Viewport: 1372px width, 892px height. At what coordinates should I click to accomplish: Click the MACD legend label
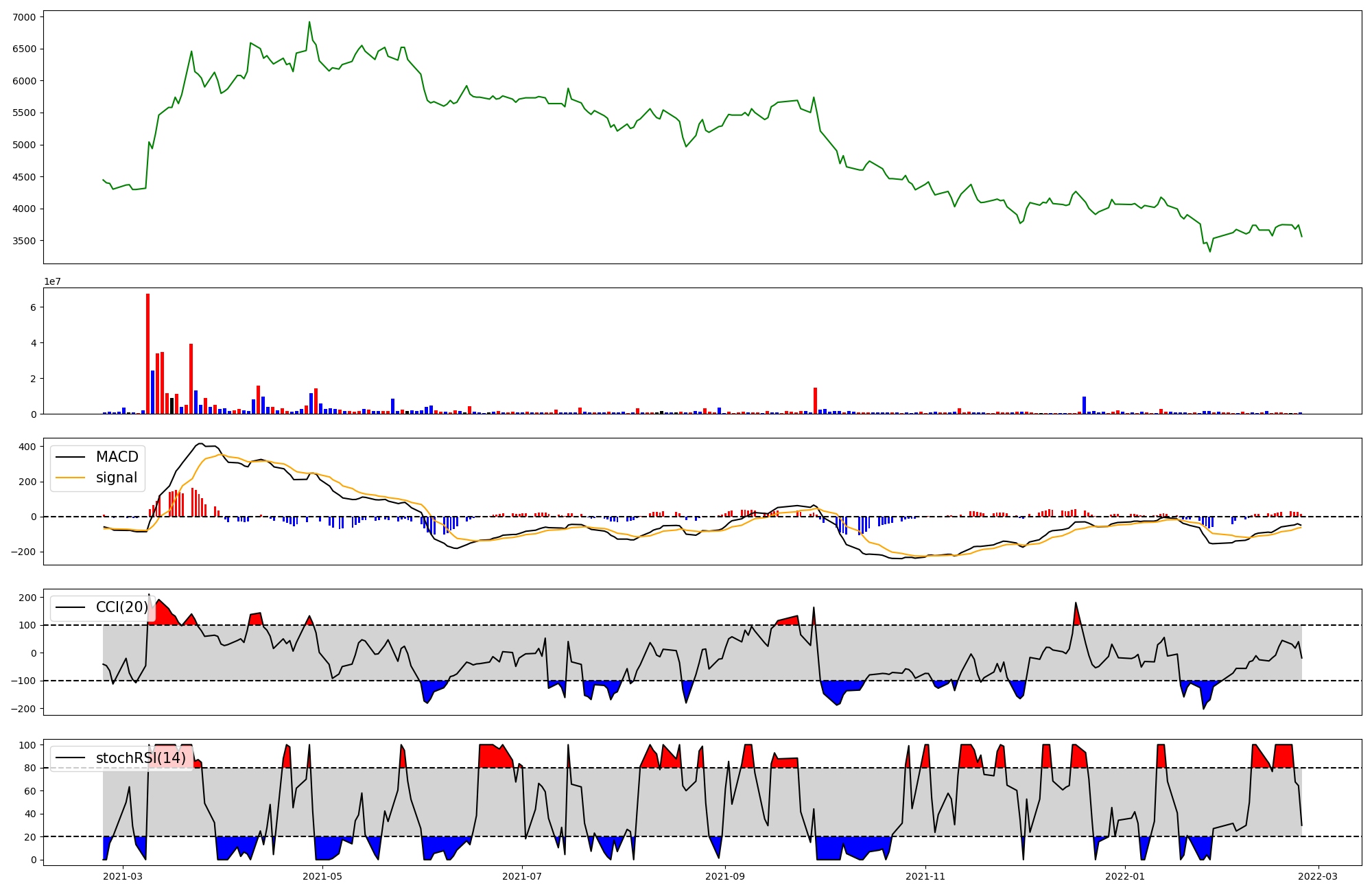tap(117, 457)
